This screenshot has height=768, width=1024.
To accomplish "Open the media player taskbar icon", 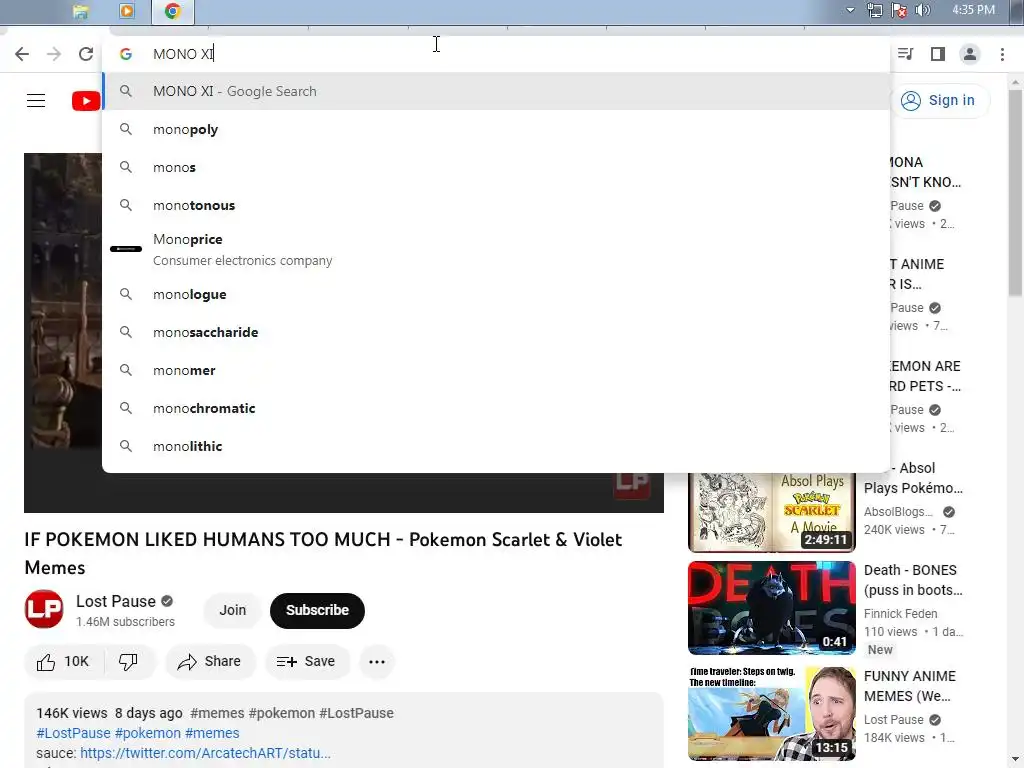I will coord(127,11).
